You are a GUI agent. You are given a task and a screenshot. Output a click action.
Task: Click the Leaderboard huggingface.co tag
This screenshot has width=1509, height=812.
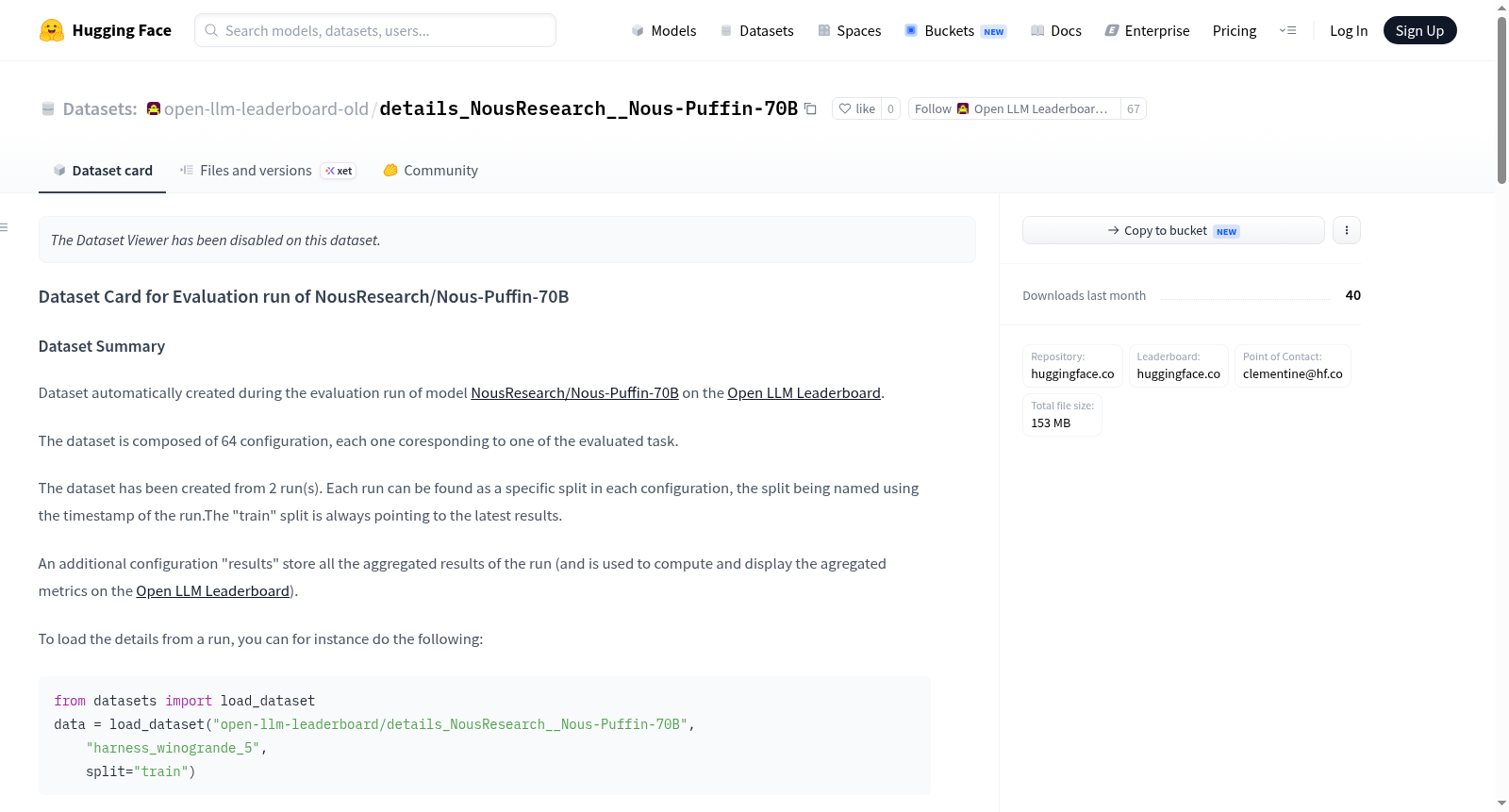pos(1178,366)
